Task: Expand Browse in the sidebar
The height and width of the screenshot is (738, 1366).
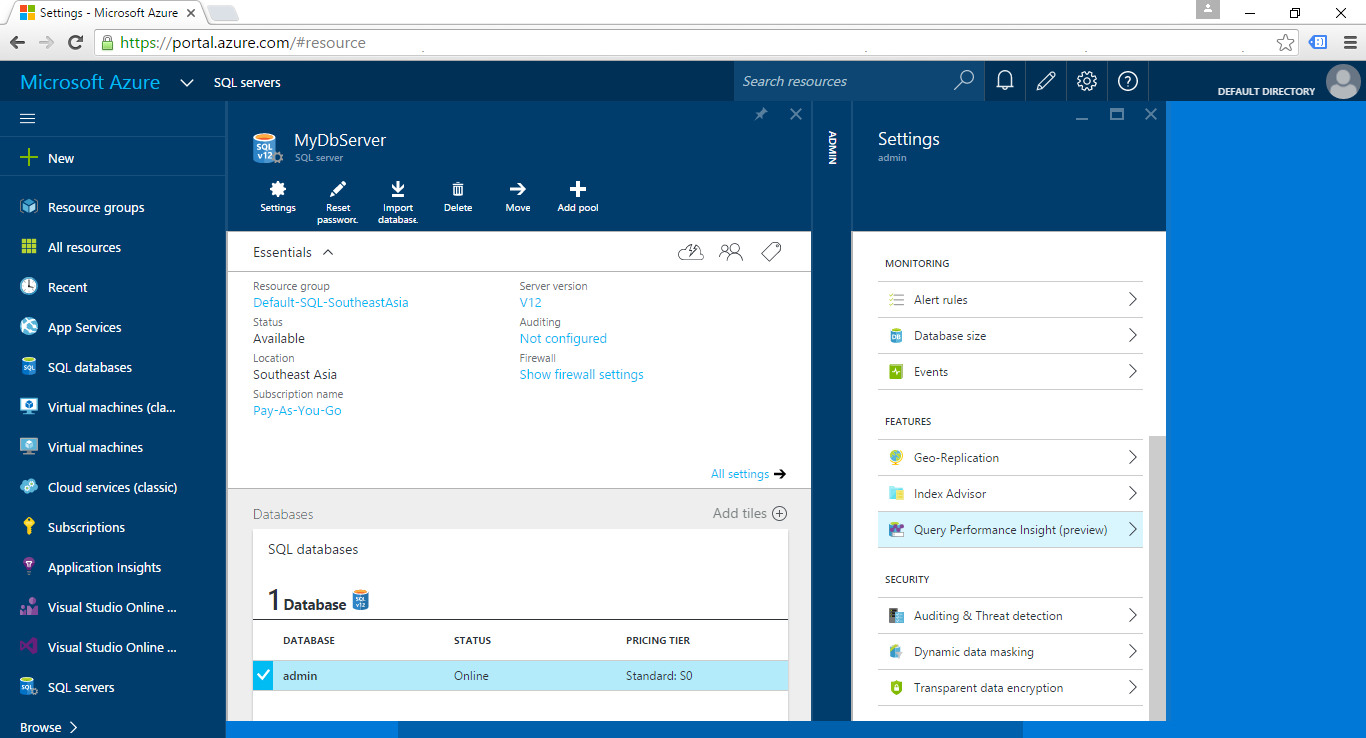Action: 49,727
